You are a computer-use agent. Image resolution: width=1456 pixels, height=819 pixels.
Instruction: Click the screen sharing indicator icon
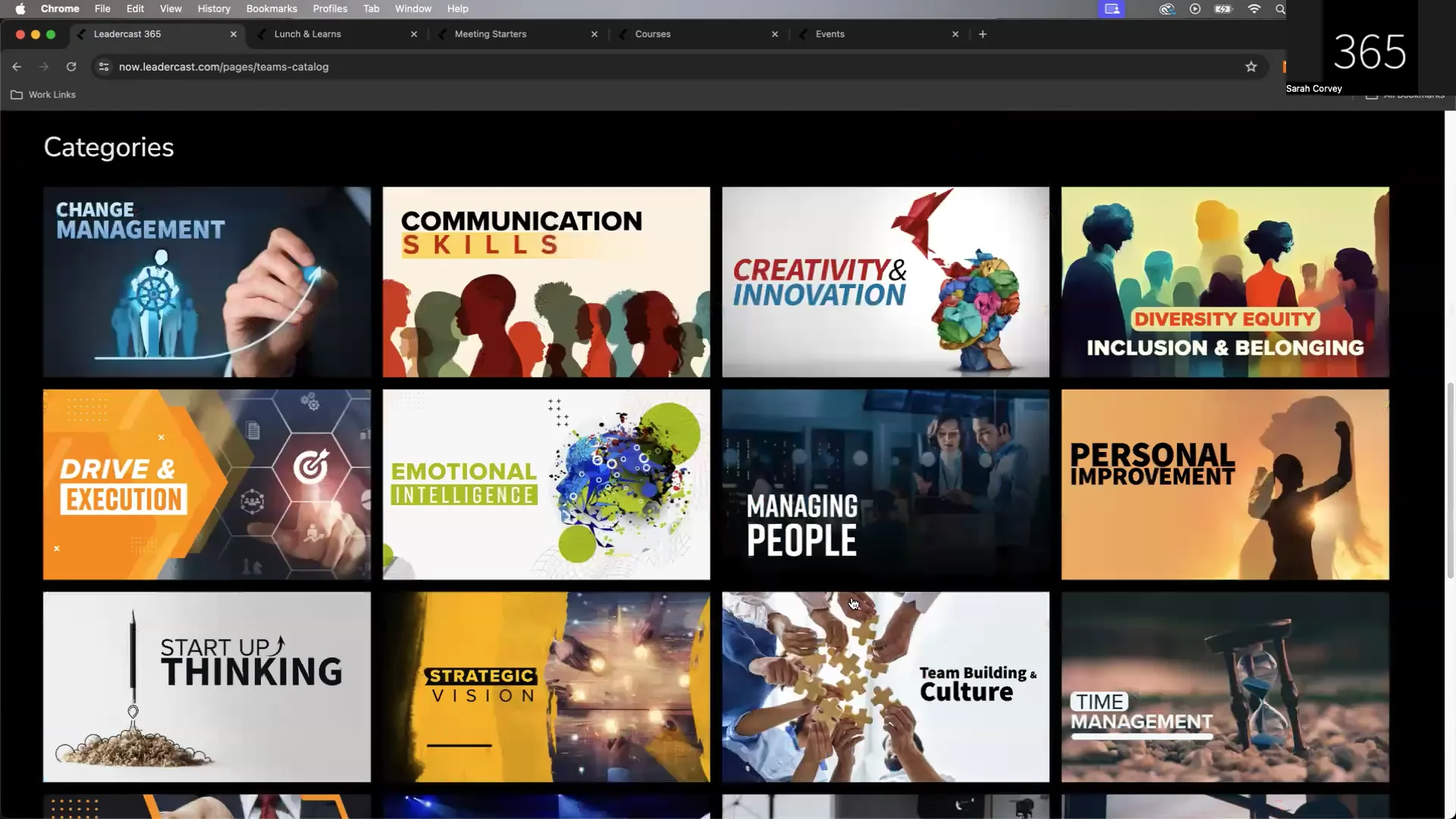click(1112, 9)
